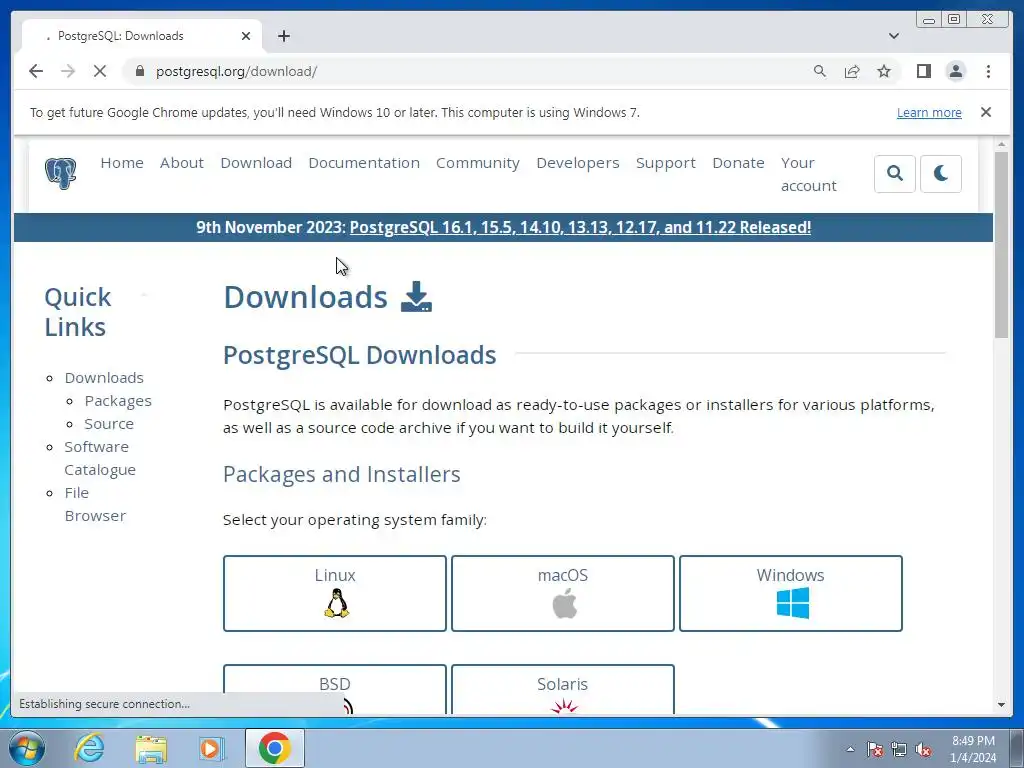Click the download icon beside Downloads heading
The height and width of the screenshot is (768, 1024).
tap(416, 296)
